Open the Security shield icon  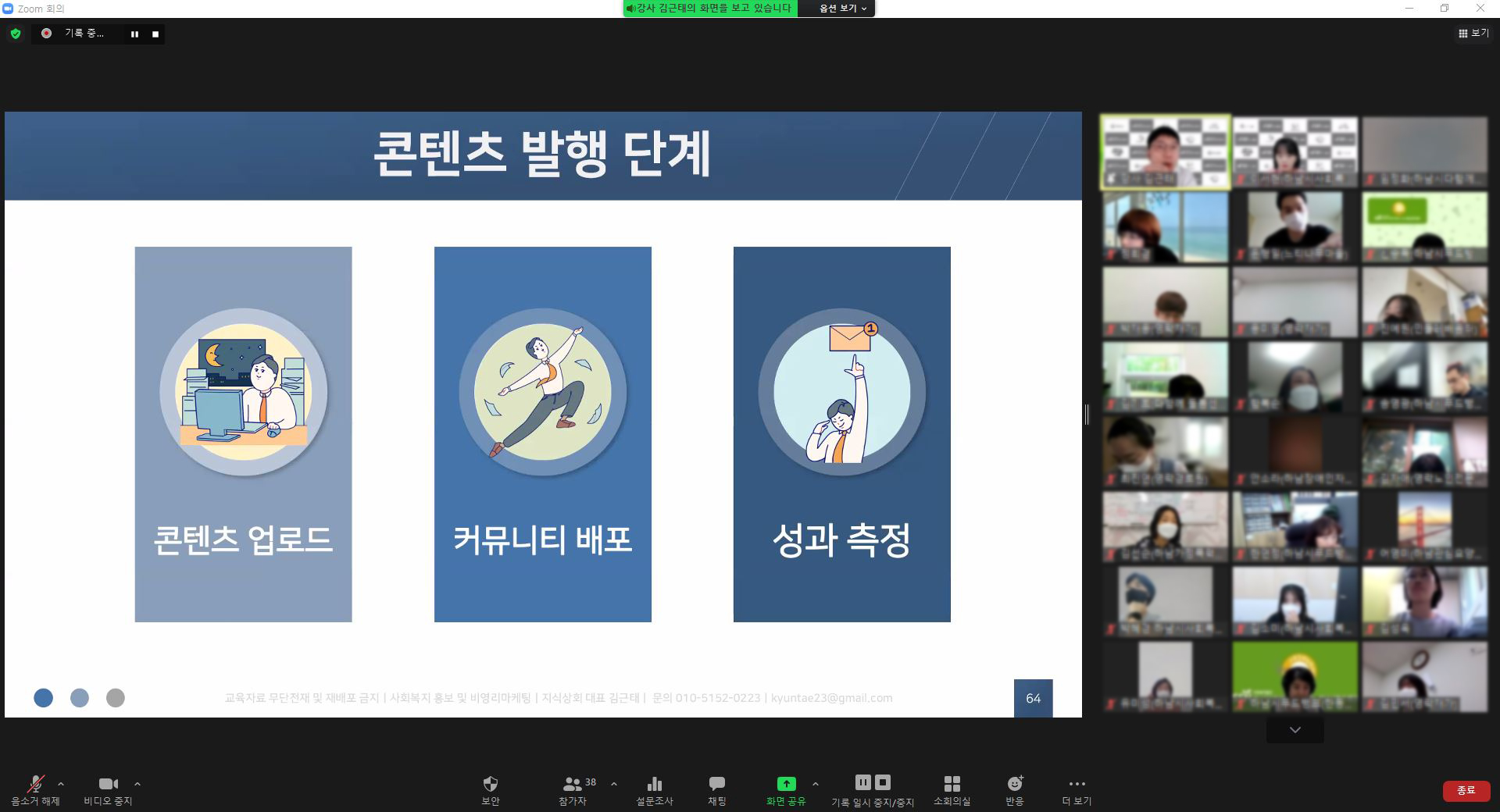[x=490, y=784]
